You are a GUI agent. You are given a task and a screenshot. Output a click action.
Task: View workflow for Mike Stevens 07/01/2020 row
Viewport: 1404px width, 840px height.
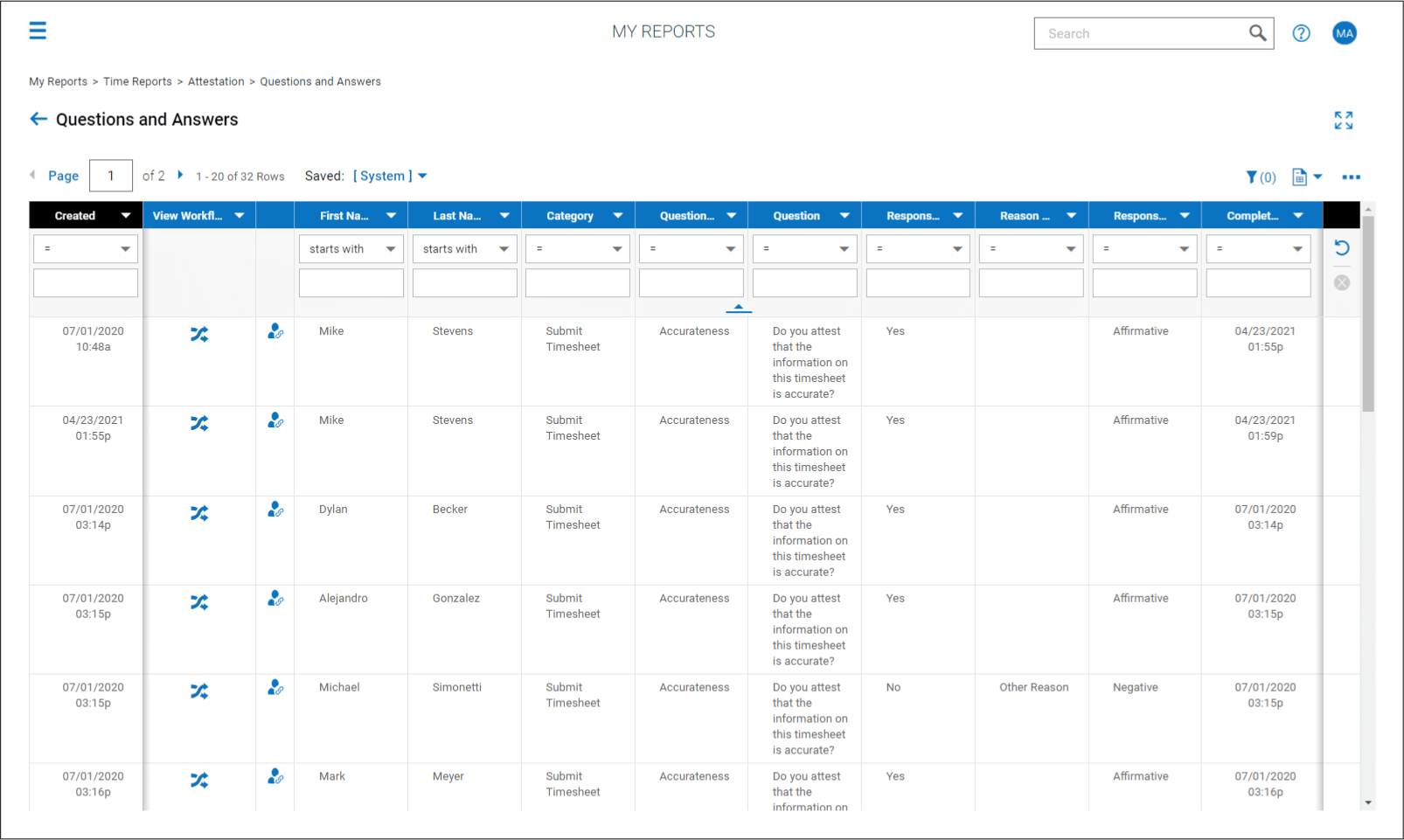[x=199, y=334]
